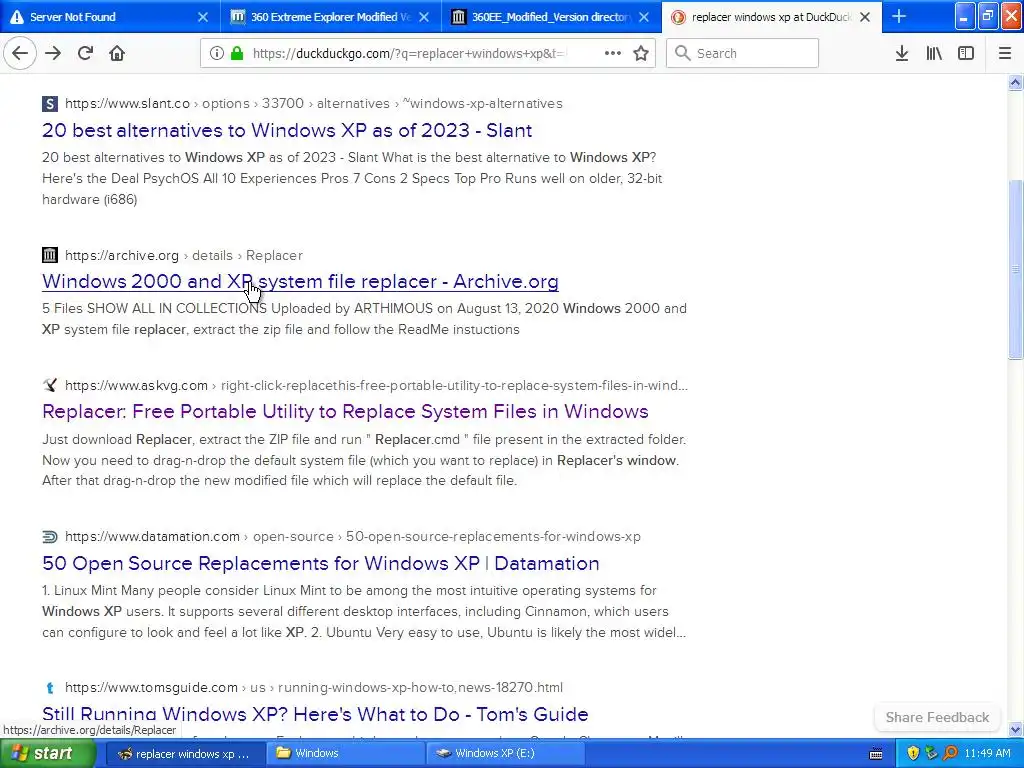Click the system clock 11:49 AM
This screenshot has width=1024, height=768.
click(x=987, y=754)
